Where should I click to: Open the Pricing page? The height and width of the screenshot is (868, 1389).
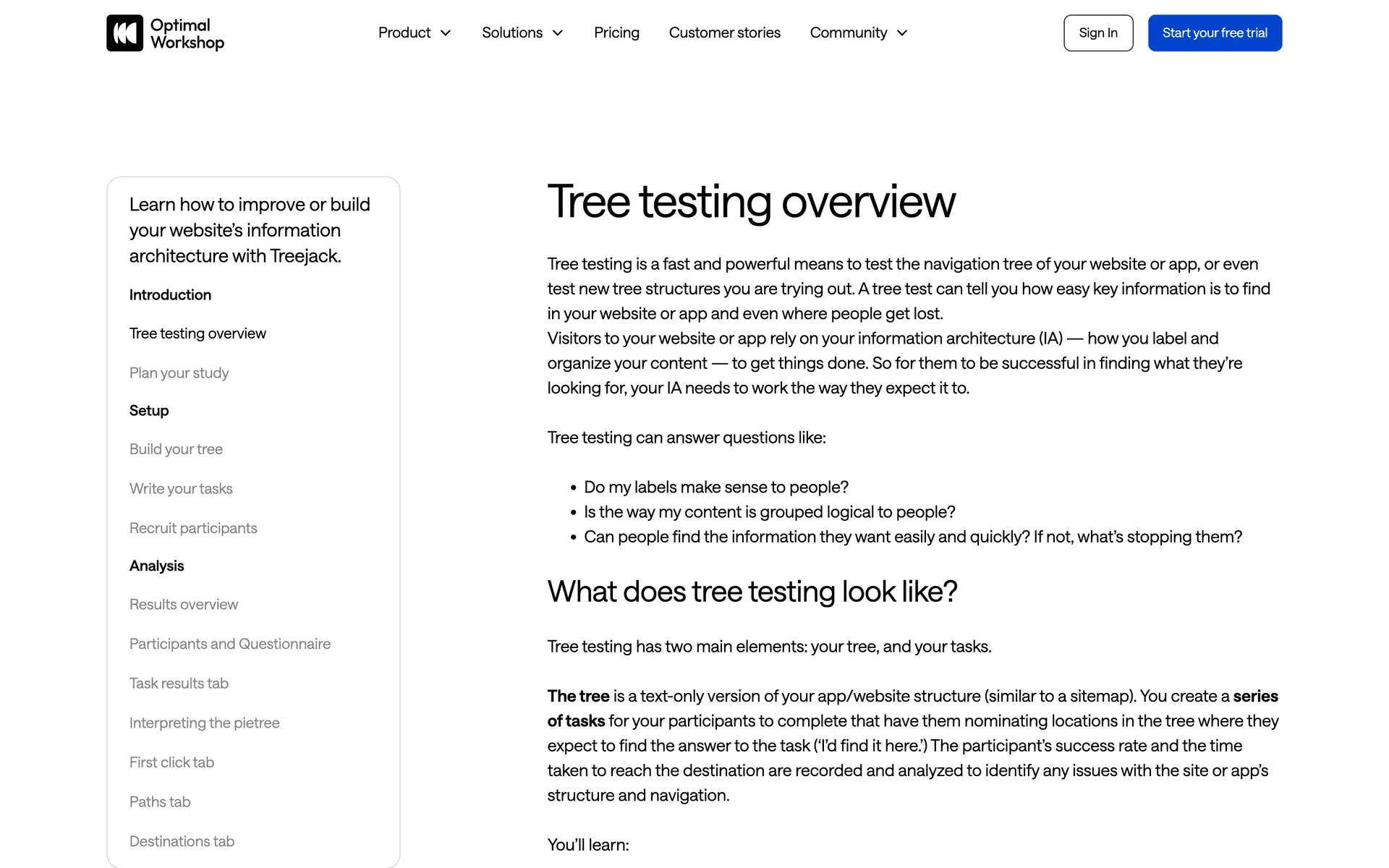[x=616, y=33]
